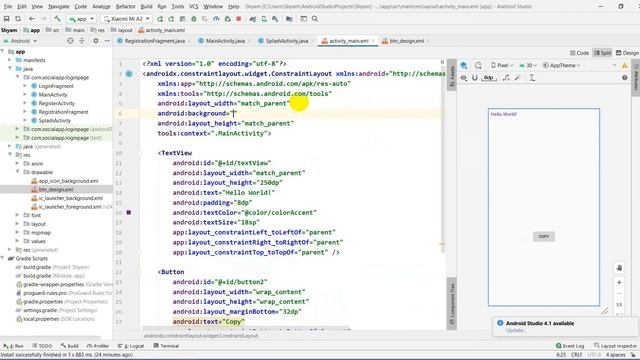Open the API 30 version dropdown
This screenshot has width=640, height=360.
click(x=528, y=65)
